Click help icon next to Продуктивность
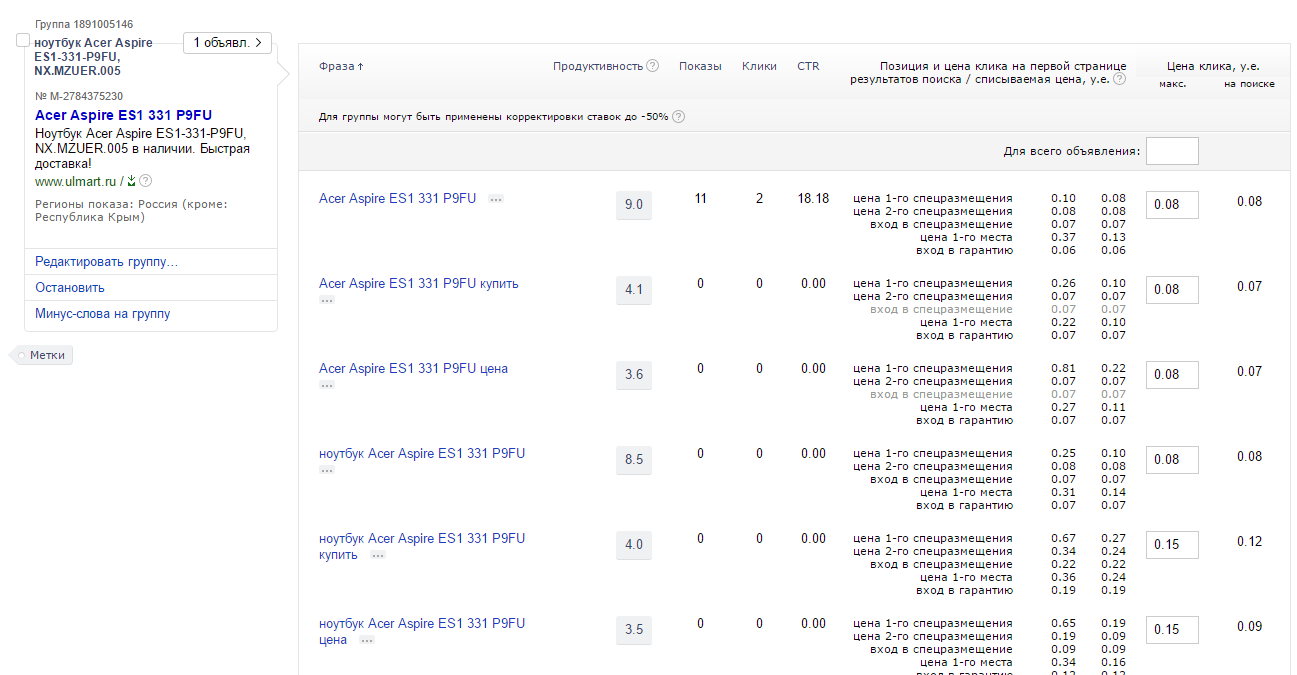 (x=653, y=66)
